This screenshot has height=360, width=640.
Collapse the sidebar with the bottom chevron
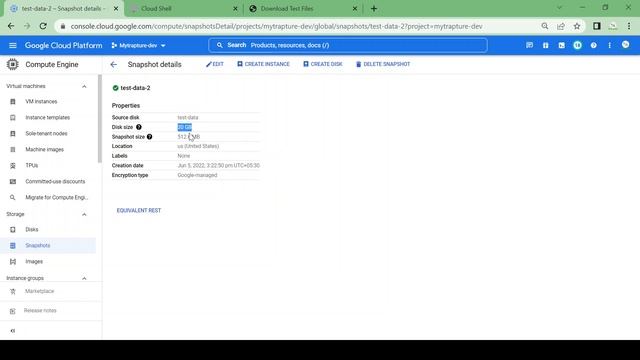(13, 331)
